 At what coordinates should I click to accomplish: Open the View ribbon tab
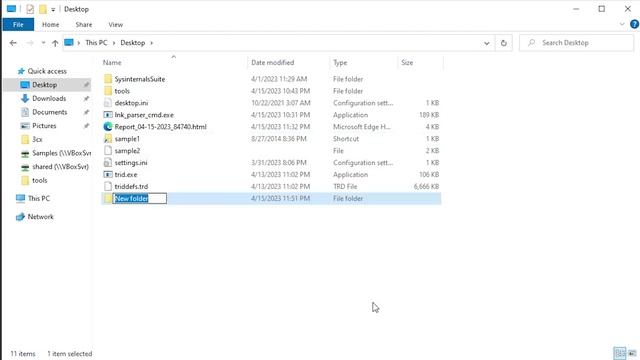point(116,24)
